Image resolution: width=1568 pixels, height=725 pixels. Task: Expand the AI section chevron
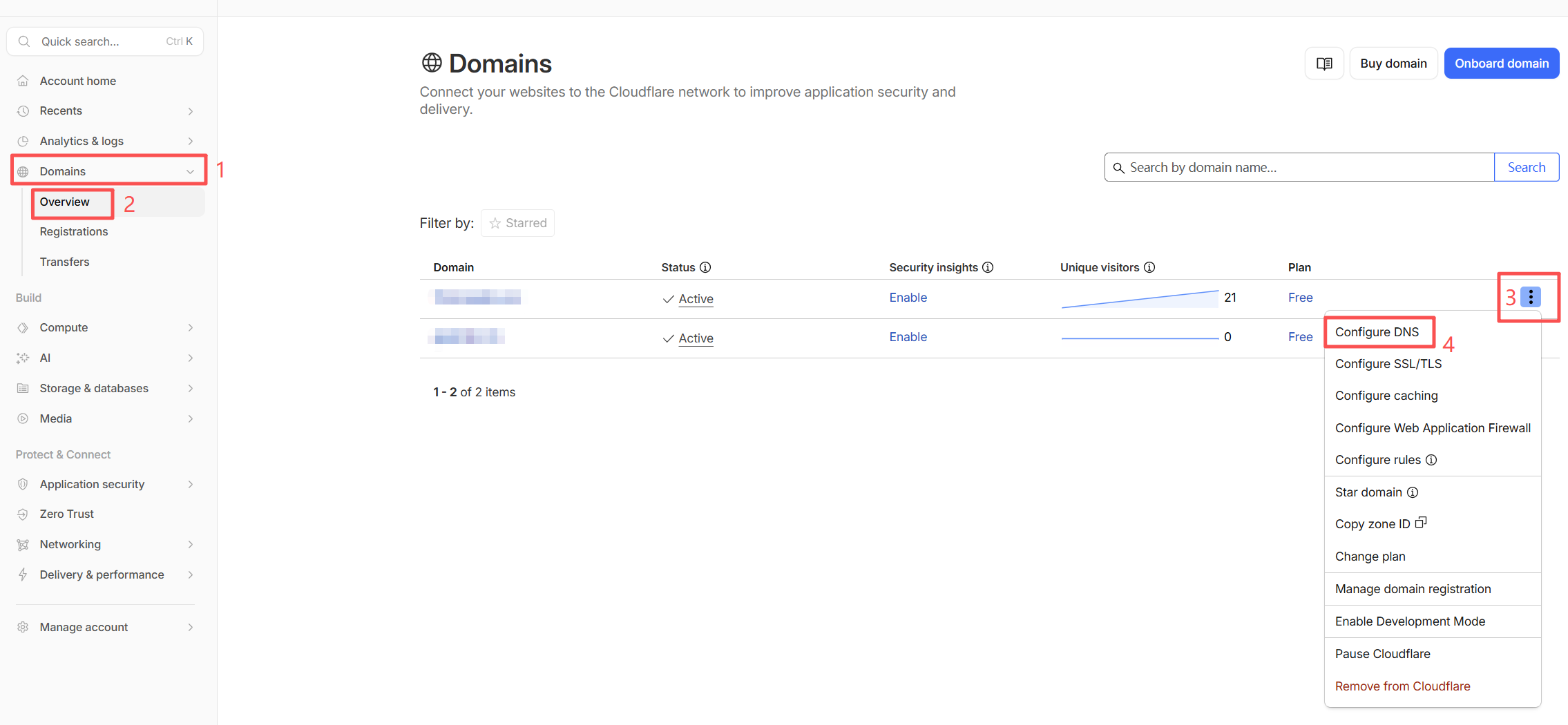coord(191,358)
